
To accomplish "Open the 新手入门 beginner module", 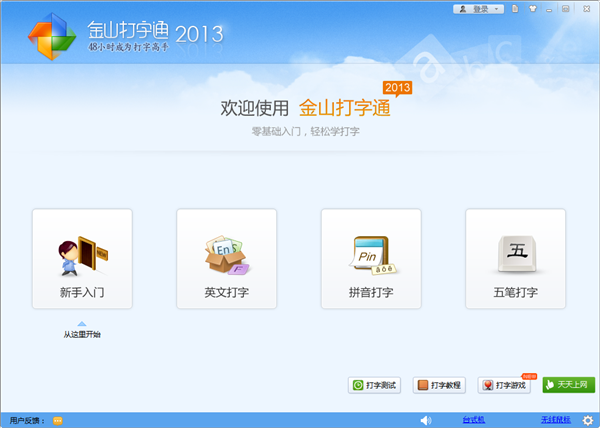I will click(82, 259).
